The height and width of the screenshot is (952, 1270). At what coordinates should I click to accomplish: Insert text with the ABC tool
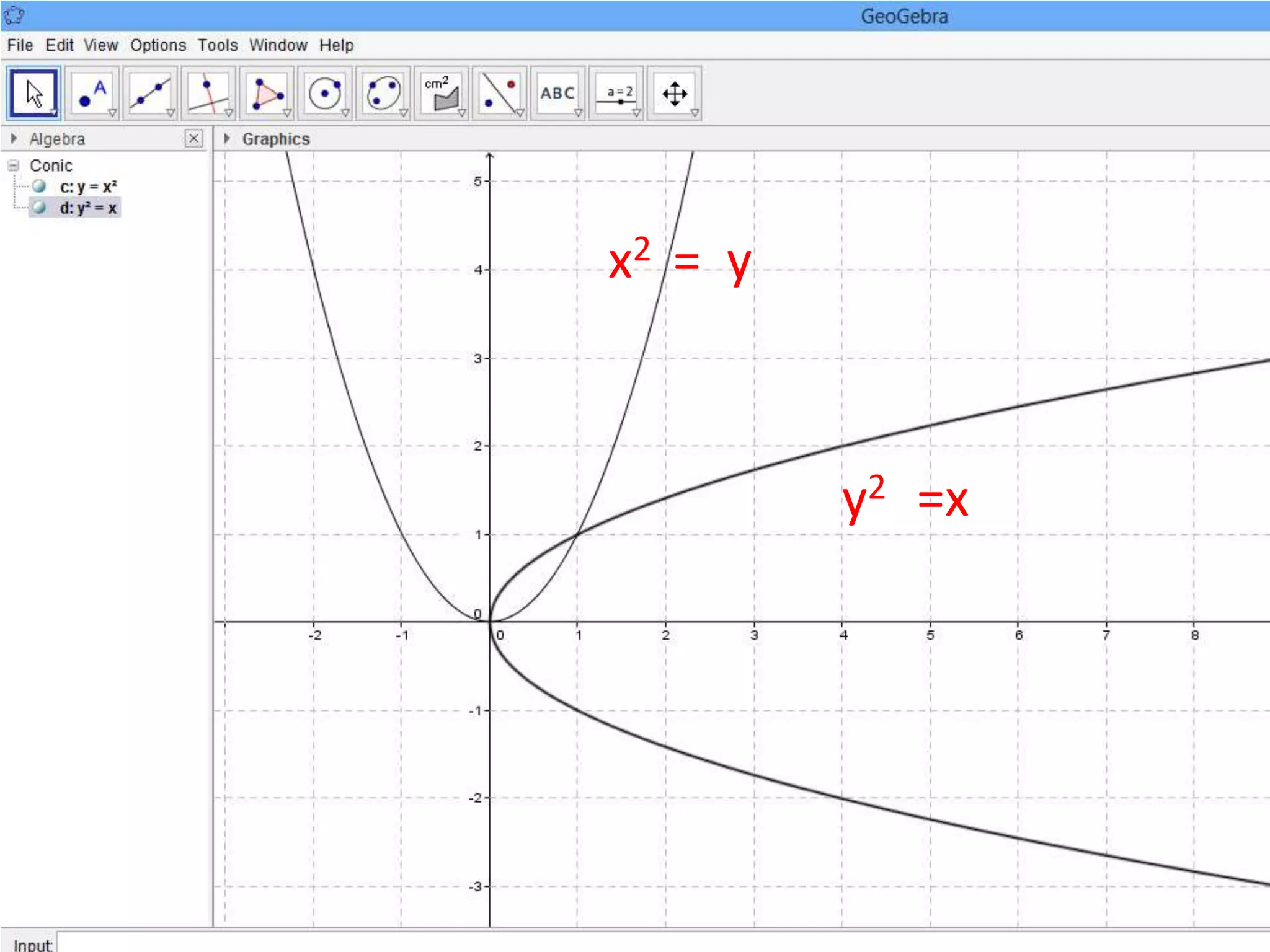(x=557, y=94)
